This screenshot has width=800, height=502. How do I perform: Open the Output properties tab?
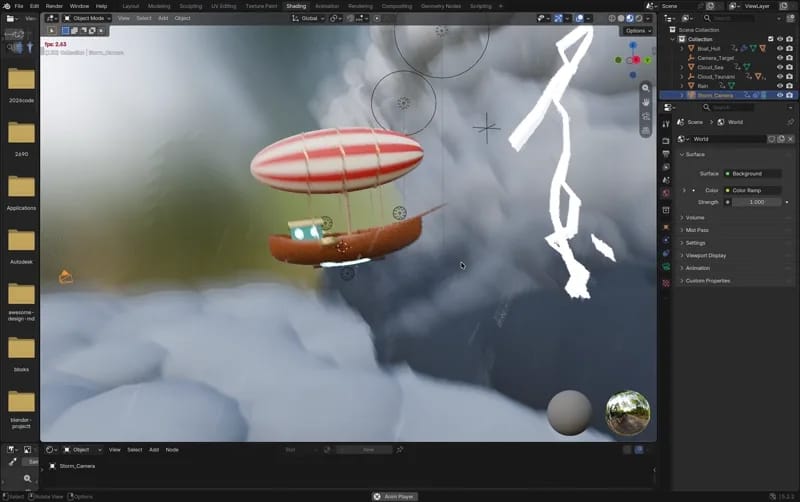666,154
